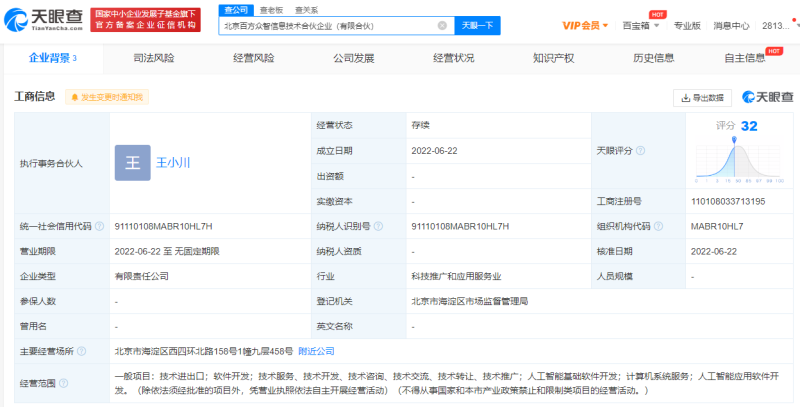Viewport: 800px width, 407px height.
Task: Click the help icon beside 组织机构代码
Action: pos(658,227)
